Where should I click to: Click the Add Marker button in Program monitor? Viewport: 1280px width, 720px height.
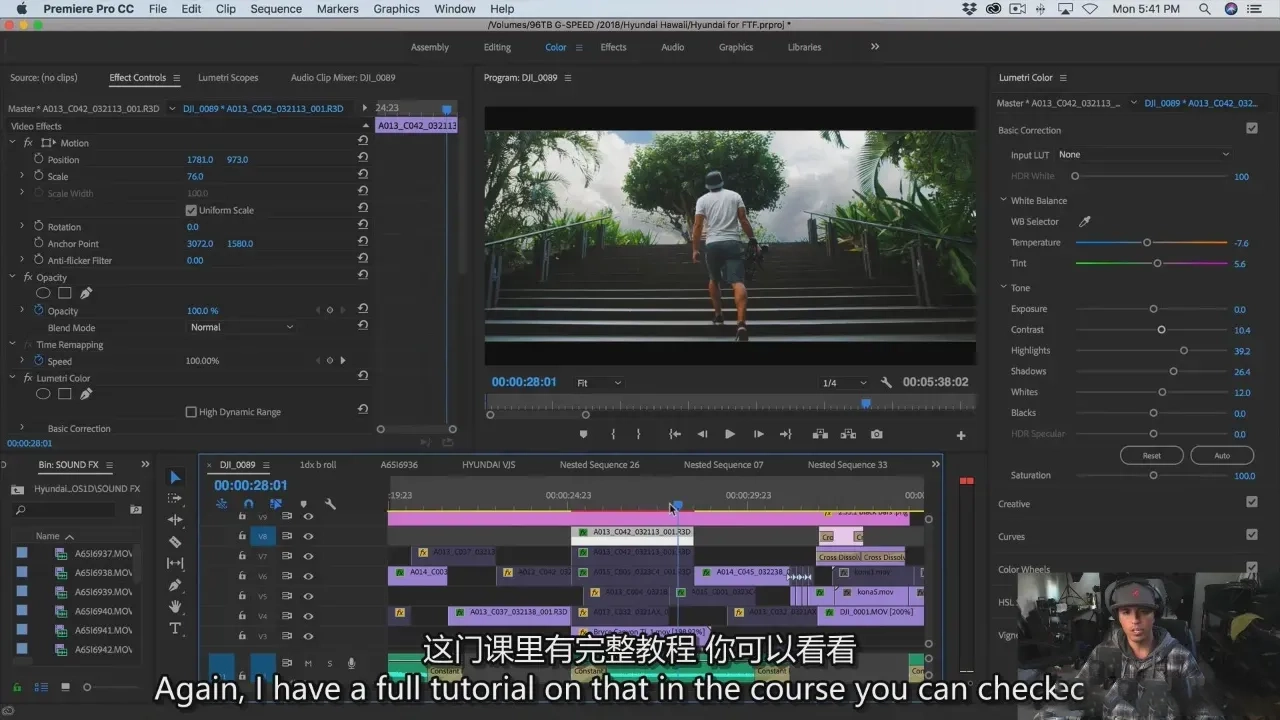pyautogui.click(x=584, y=434)
